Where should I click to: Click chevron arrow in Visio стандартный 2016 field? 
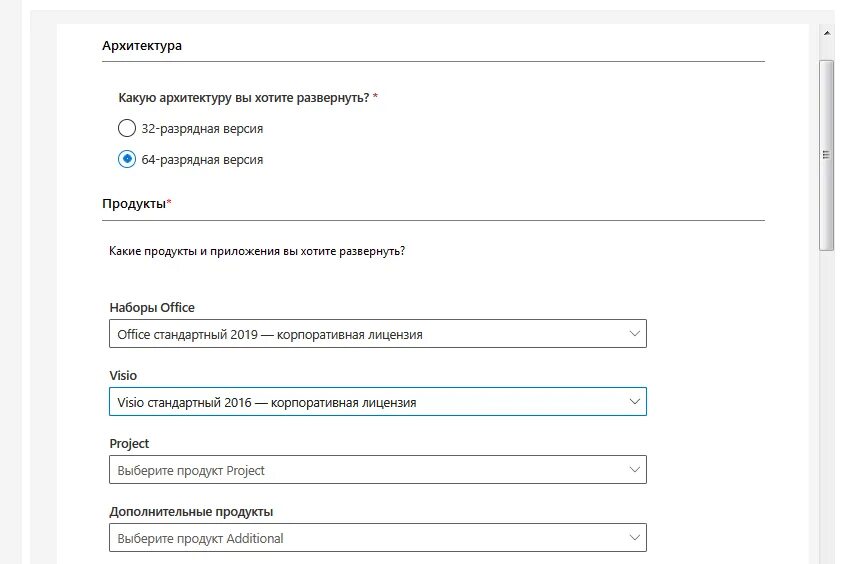click(x=634, y=402)
